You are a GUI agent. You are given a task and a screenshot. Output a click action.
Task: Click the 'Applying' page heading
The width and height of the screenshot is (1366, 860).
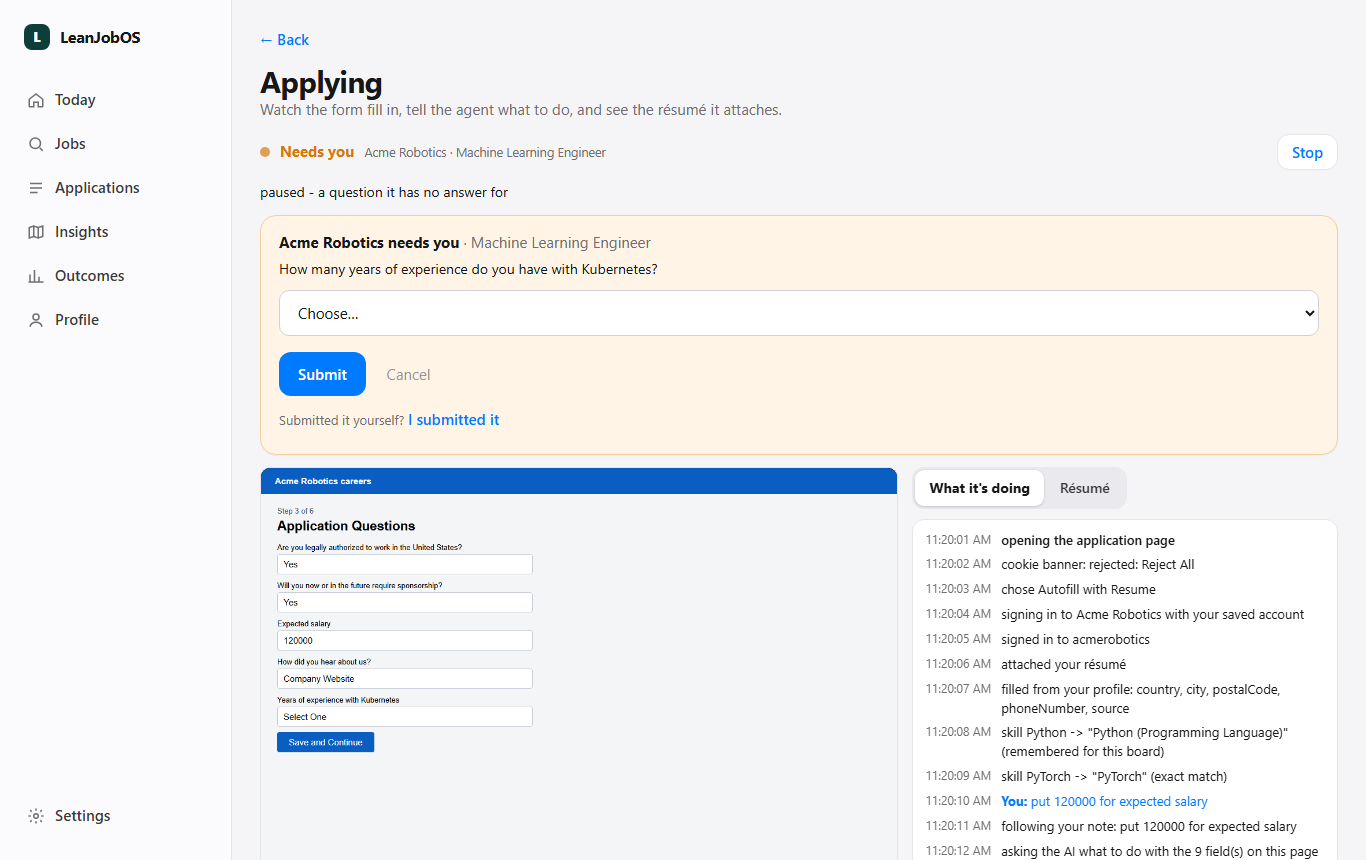pyautogui.click(x=321, y=83)
